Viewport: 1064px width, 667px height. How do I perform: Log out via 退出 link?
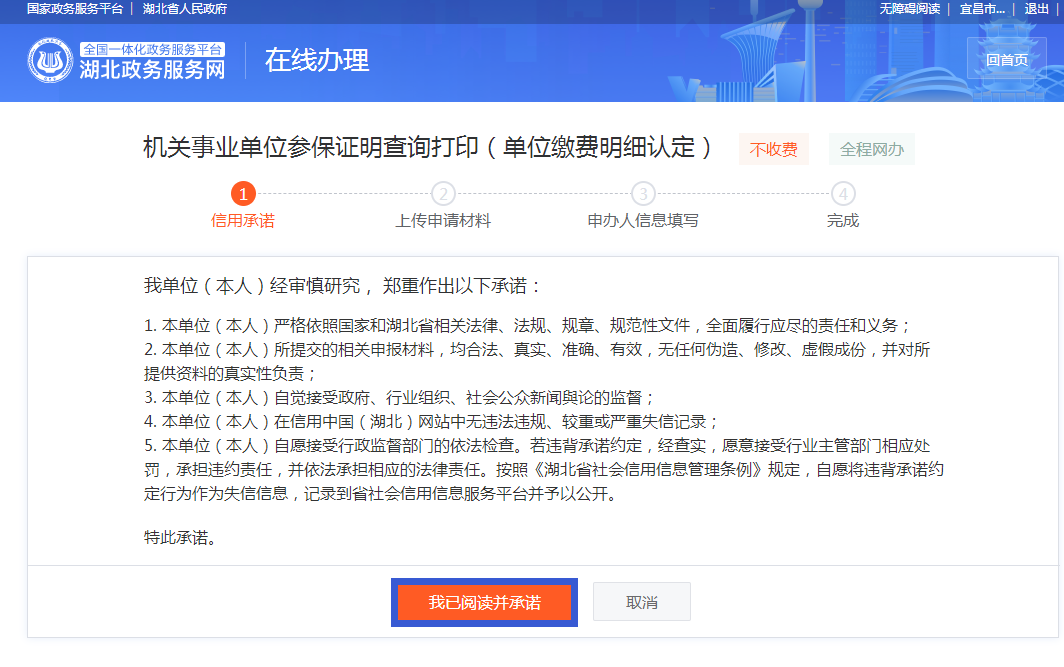[x=1037, y=9]
